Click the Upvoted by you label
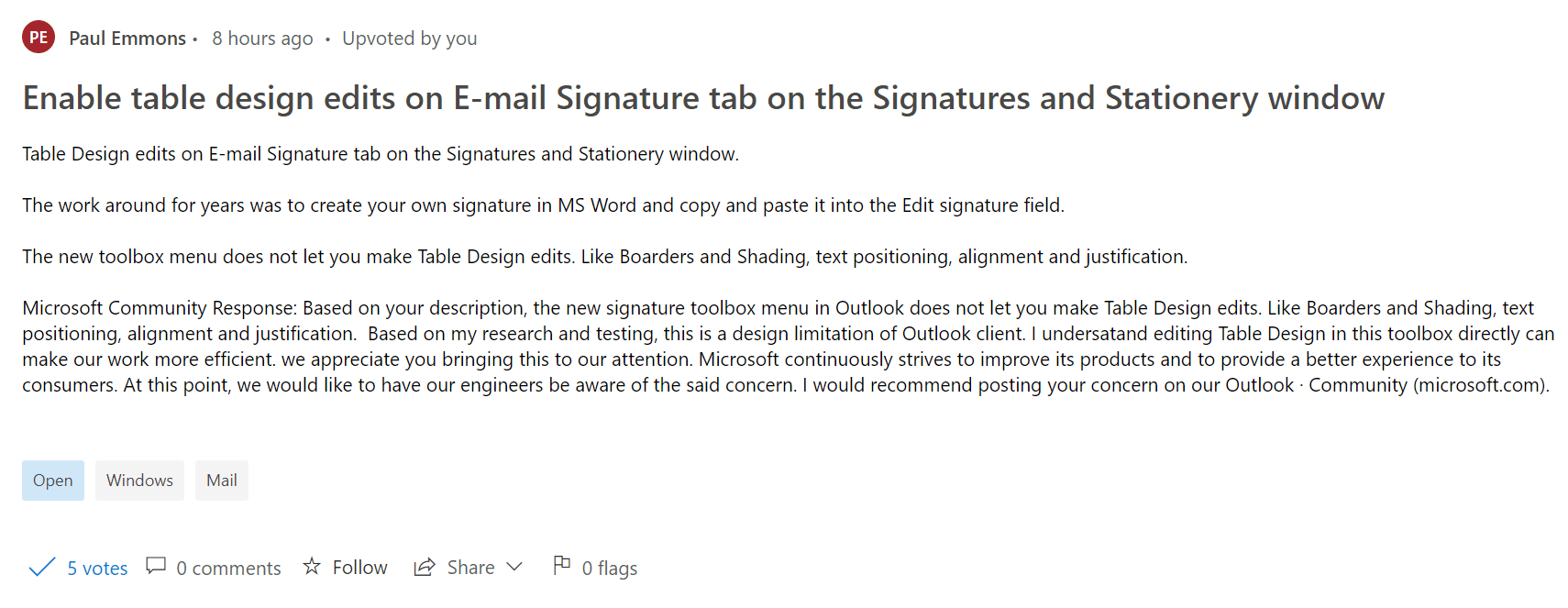The image size is (1568, 608). pyautogui.click(x=410, y=38)
